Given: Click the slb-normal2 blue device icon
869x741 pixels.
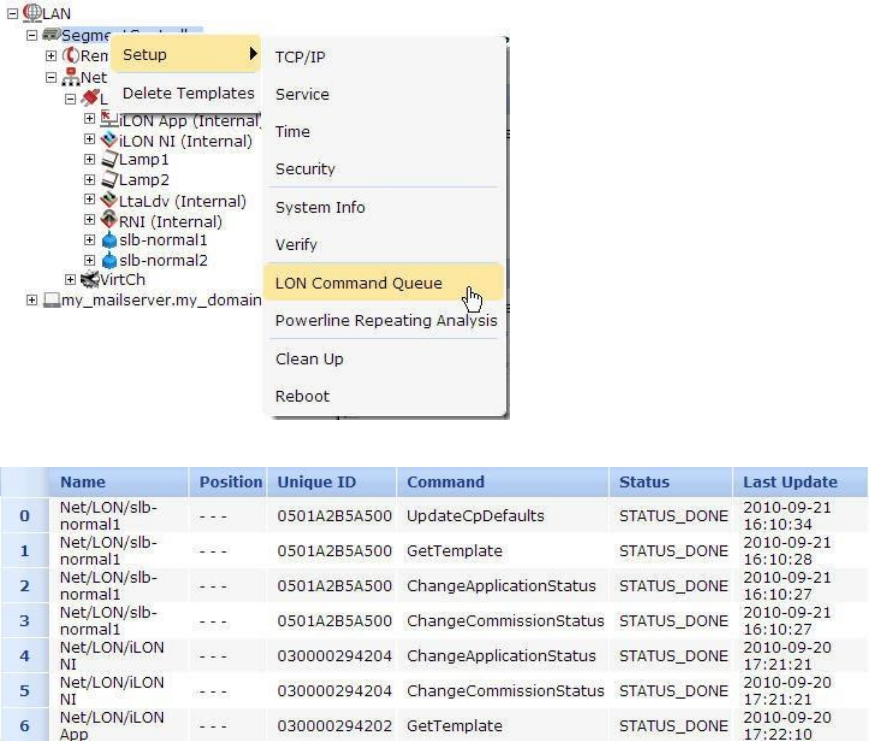Looking at the screenshot, I should [x=109, y=260].
